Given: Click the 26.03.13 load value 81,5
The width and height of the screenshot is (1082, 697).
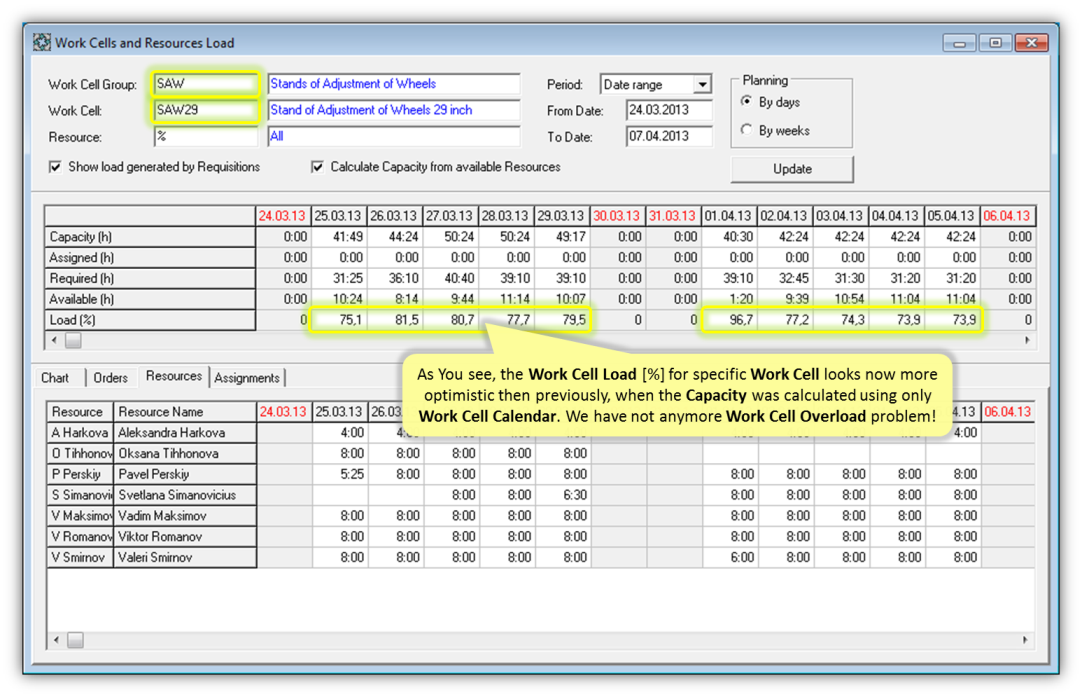Looking at the screenshot, I should (395, 320).
